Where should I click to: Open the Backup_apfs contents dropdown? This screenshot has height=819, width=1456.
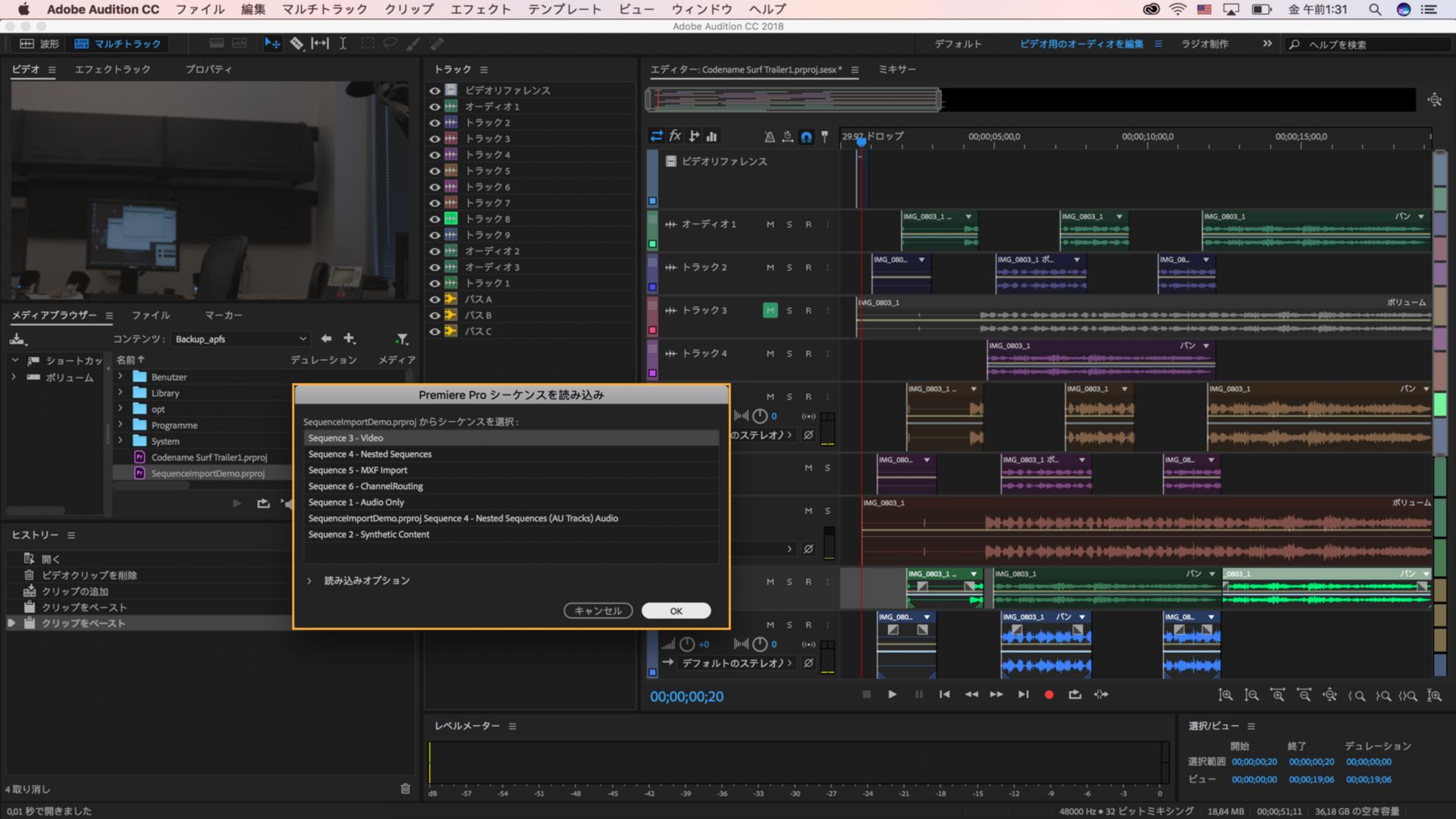click(240, 339)
